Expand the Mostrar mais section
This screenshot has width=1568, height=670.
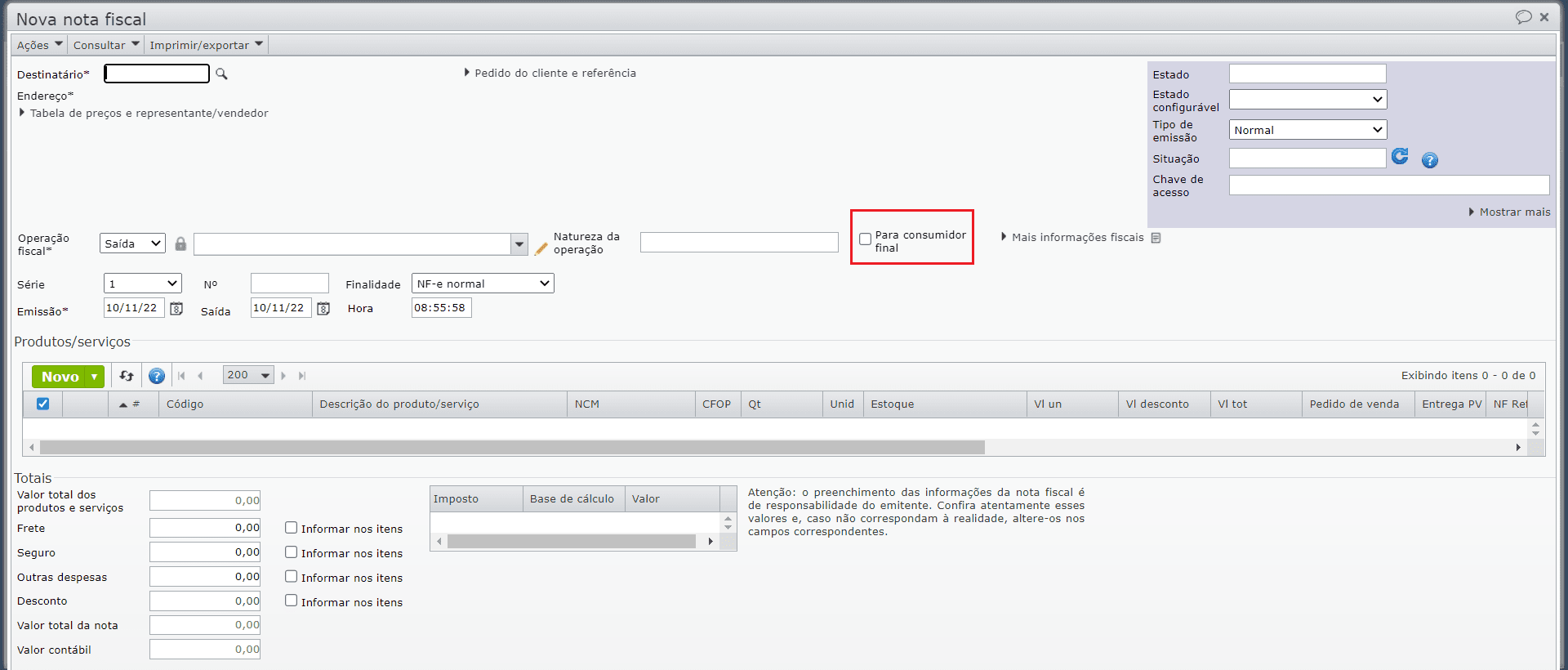click(x=1509, y=212)
